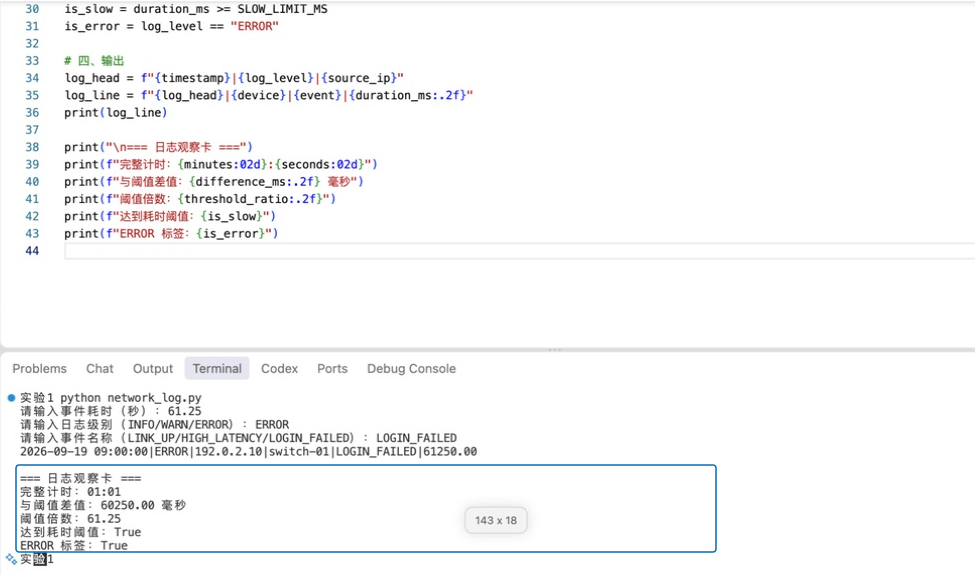Click line number 44 in gutter
This screenshot has height=575, width=975.
[x=32, y=251]
